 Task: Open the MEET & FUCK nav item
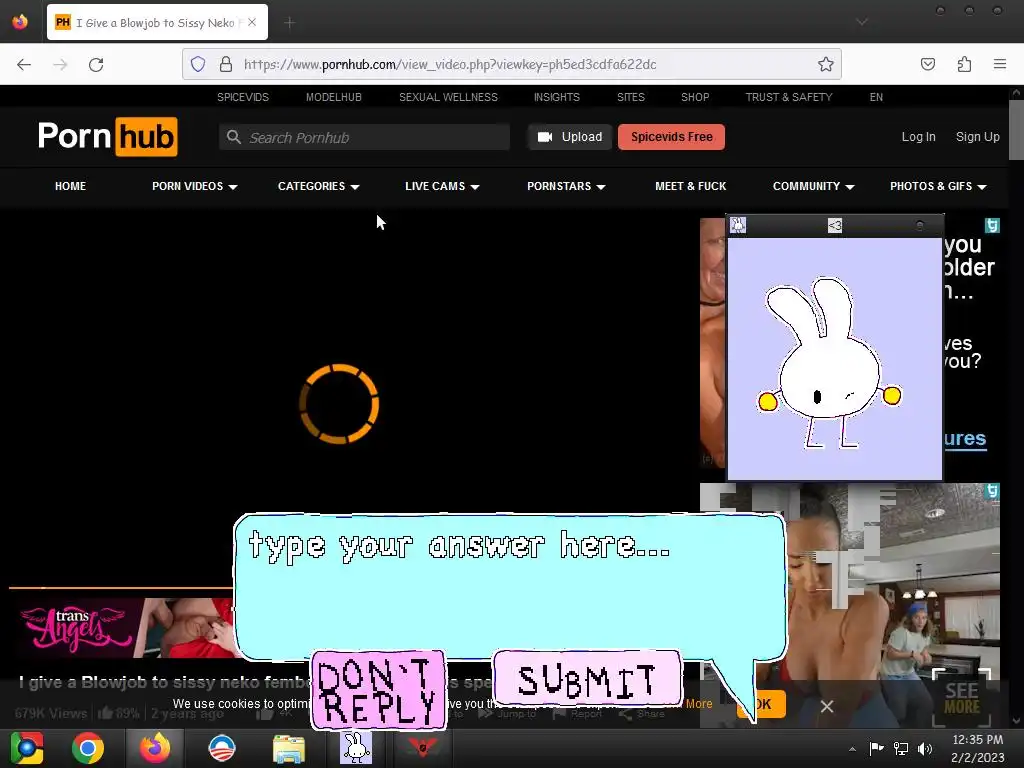pos(690,186)
